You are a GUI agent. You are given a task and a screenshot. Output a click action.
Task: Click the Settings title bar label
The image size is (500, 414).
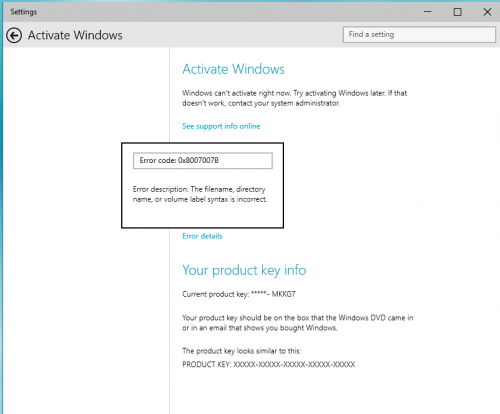click(23, 12)
